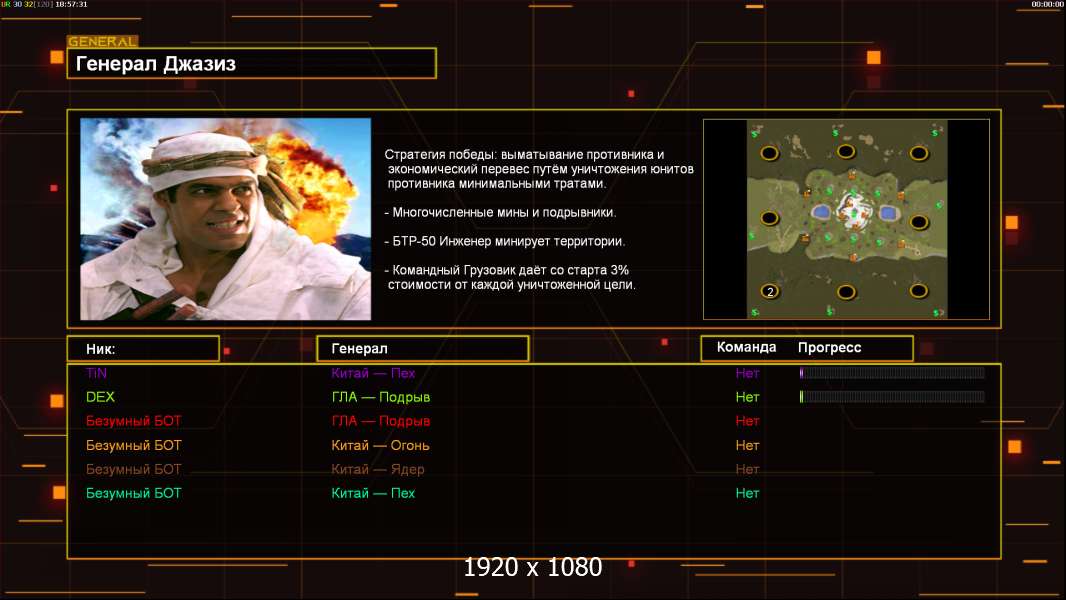
Task: Click 'ГЛА — Подрыв' in DEX's row
Action: 381,397
